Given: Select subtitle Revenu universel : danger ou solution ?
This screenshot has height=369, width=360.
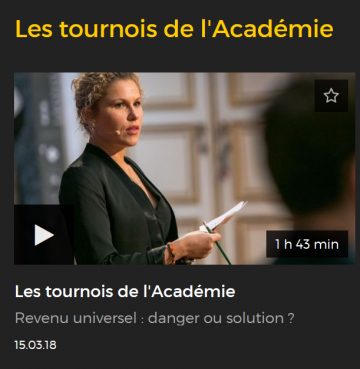Looking at the screenshot, I should 155,318.
